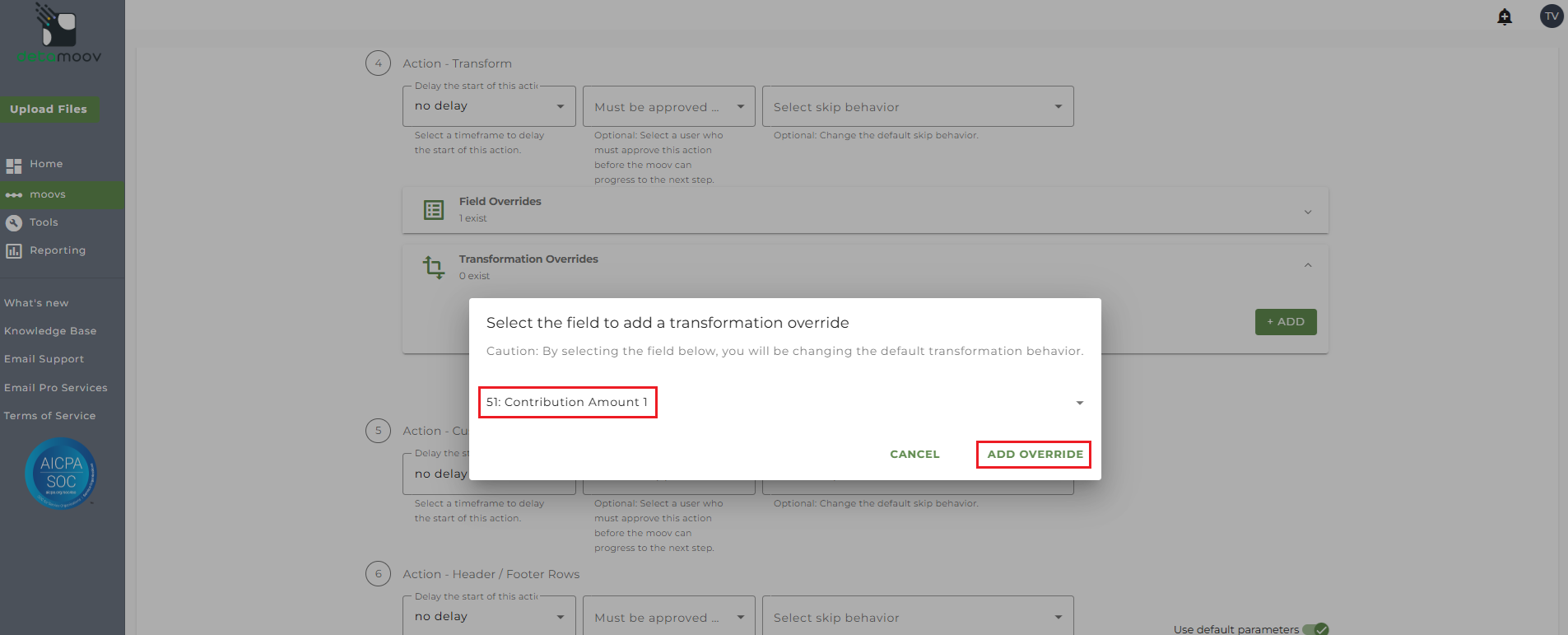The height and width of the screenshot is (635, 1568).
Task: Click the Field Overrides list icon
Action: 434,210
